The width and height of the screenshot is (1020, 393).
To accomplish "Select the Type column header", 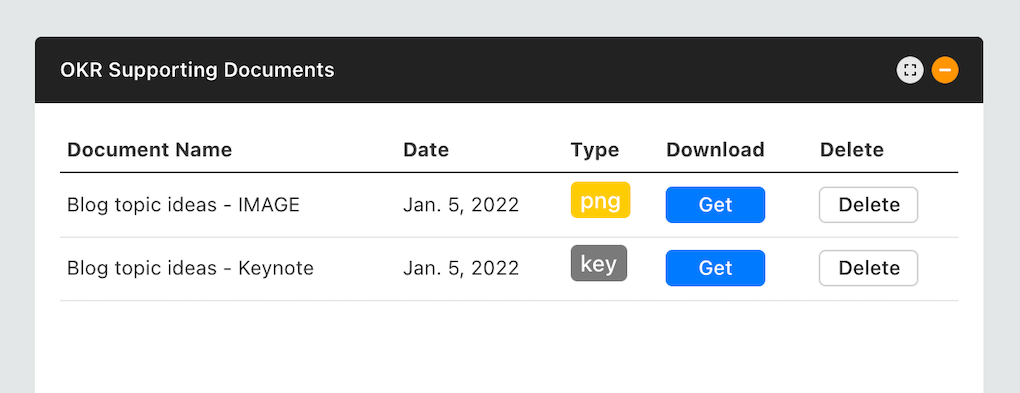I will coord(595,150).
